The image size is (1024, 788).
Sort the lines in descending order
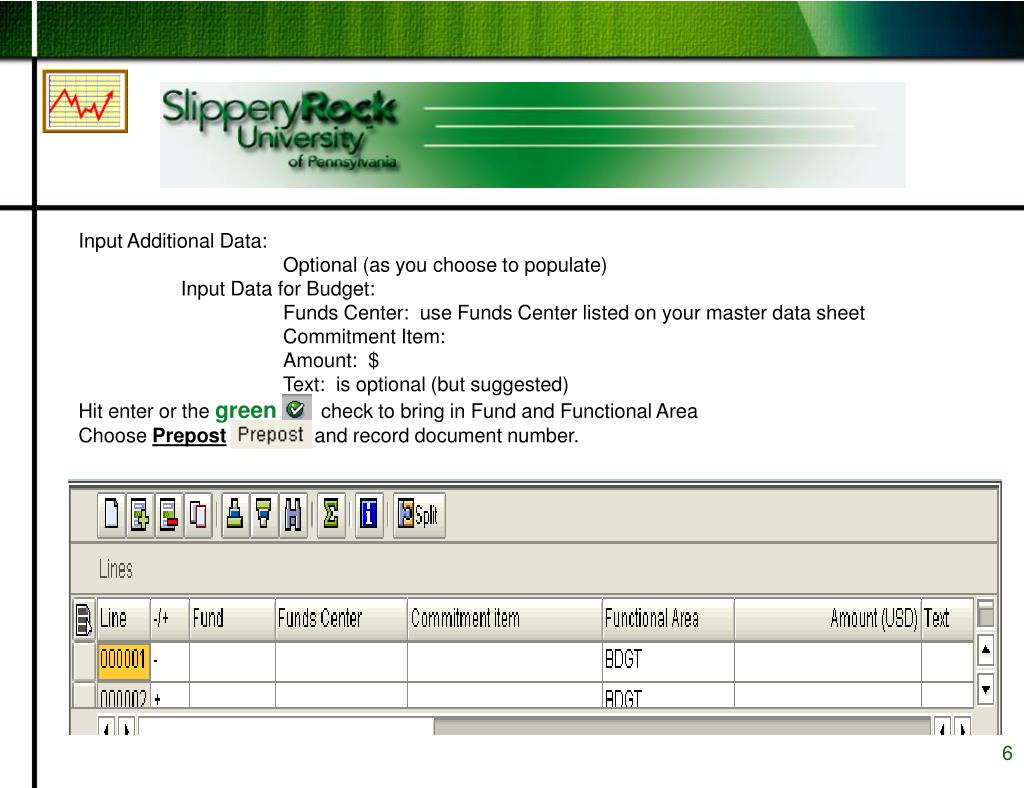pos(264,515)
